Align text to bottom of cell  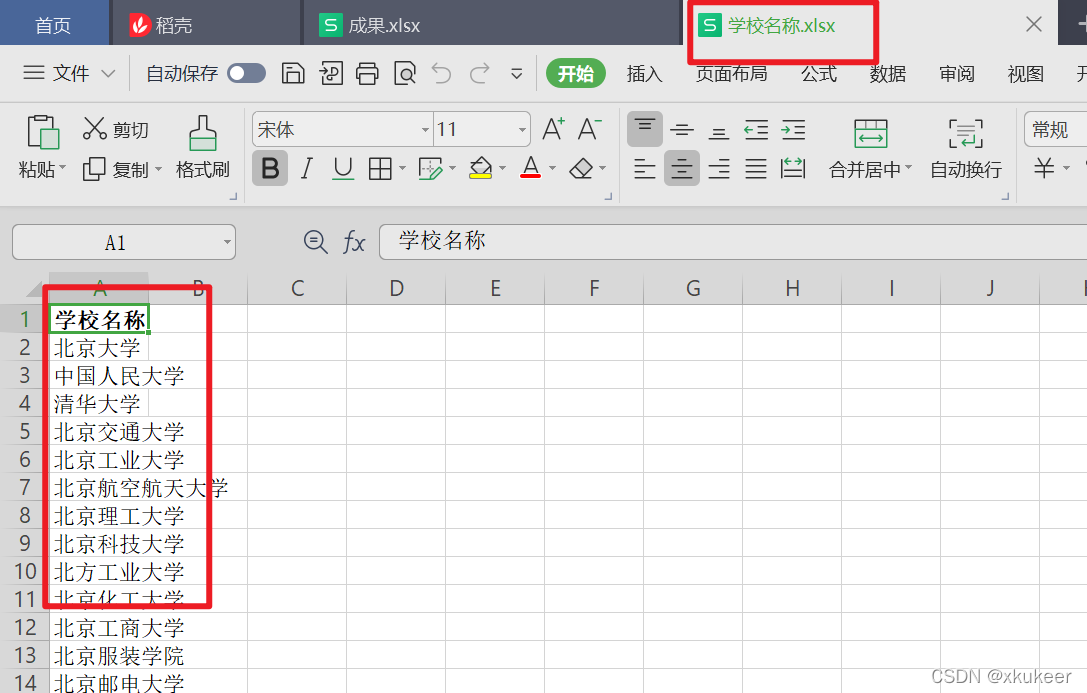719,130
